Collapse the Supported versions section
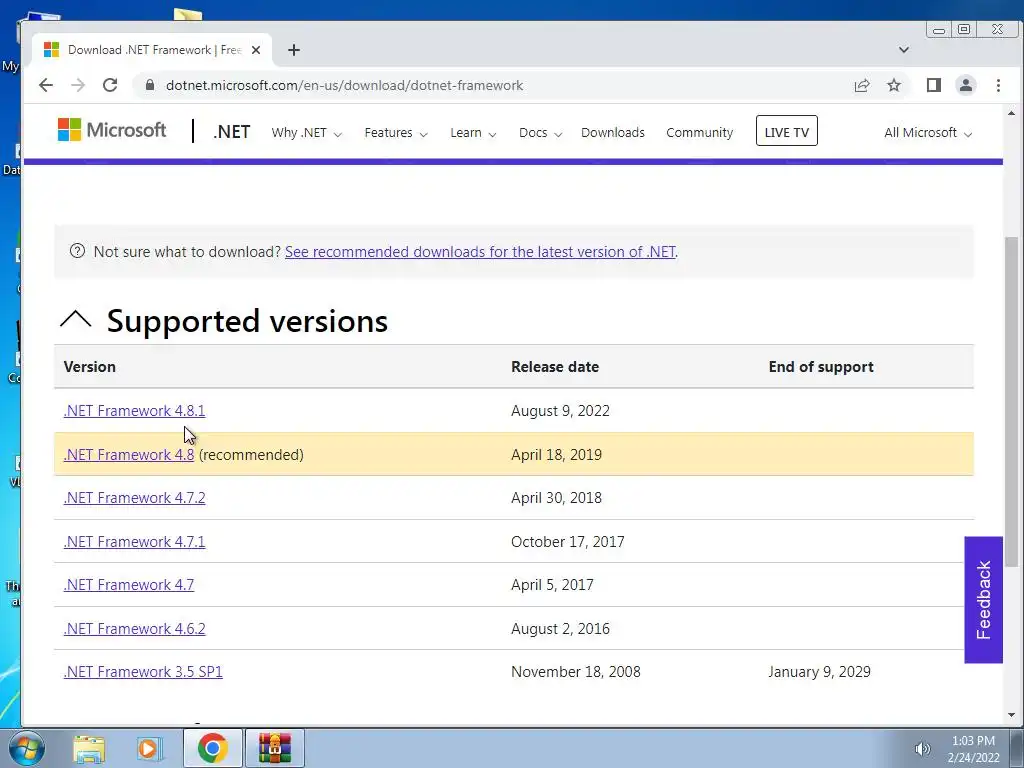 (x=76, y=320)
